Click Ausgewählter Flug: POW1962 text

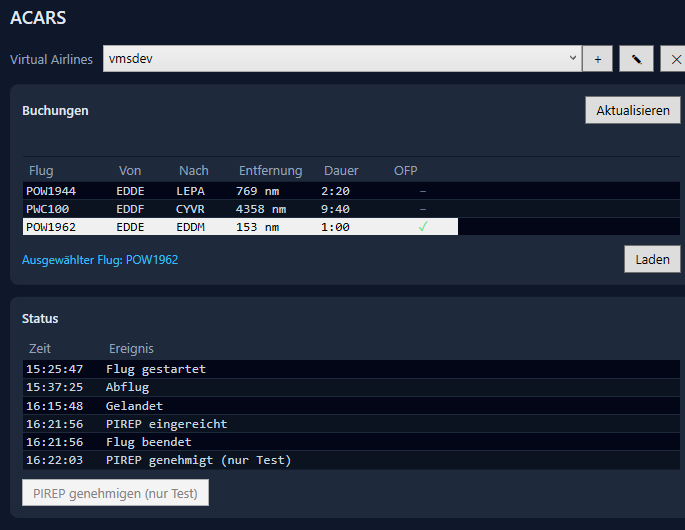100,260
